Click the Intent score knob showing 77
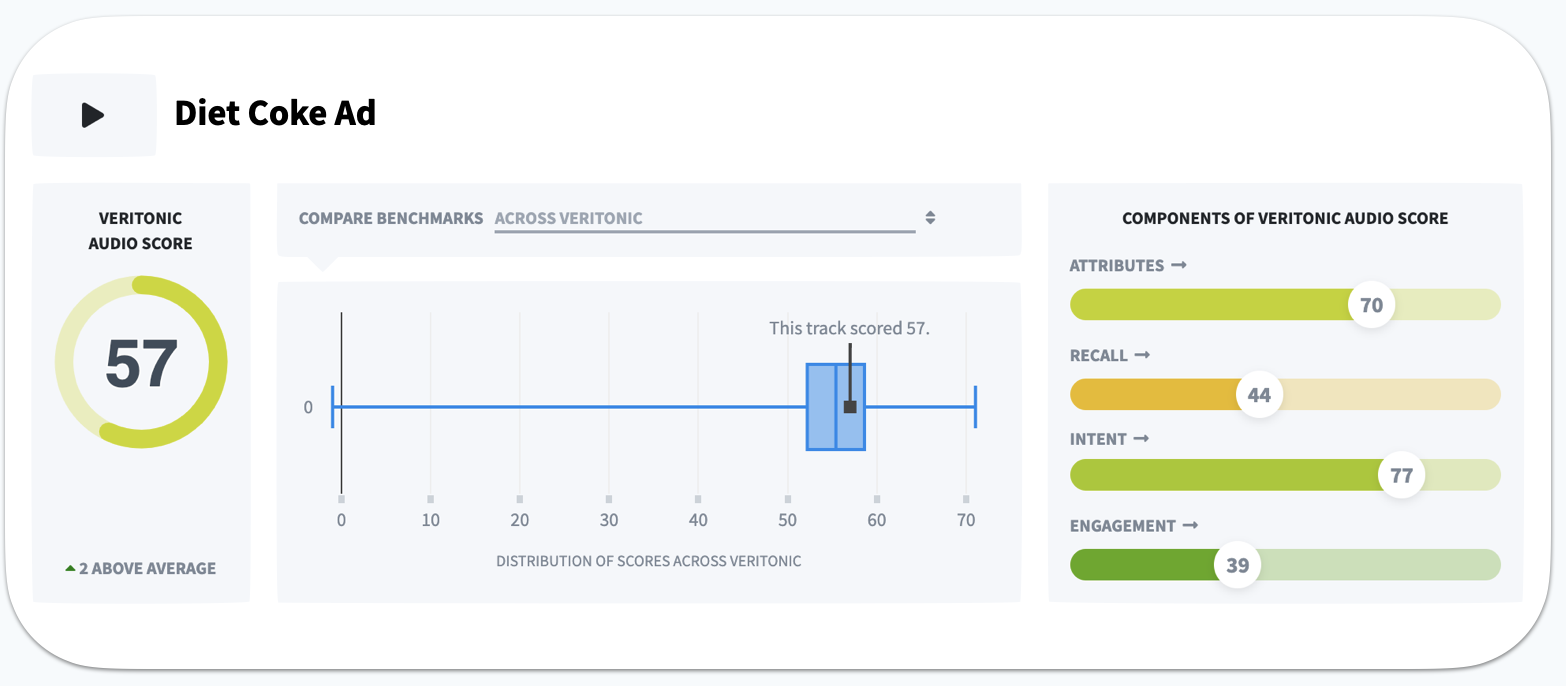 coord(1401,475)
